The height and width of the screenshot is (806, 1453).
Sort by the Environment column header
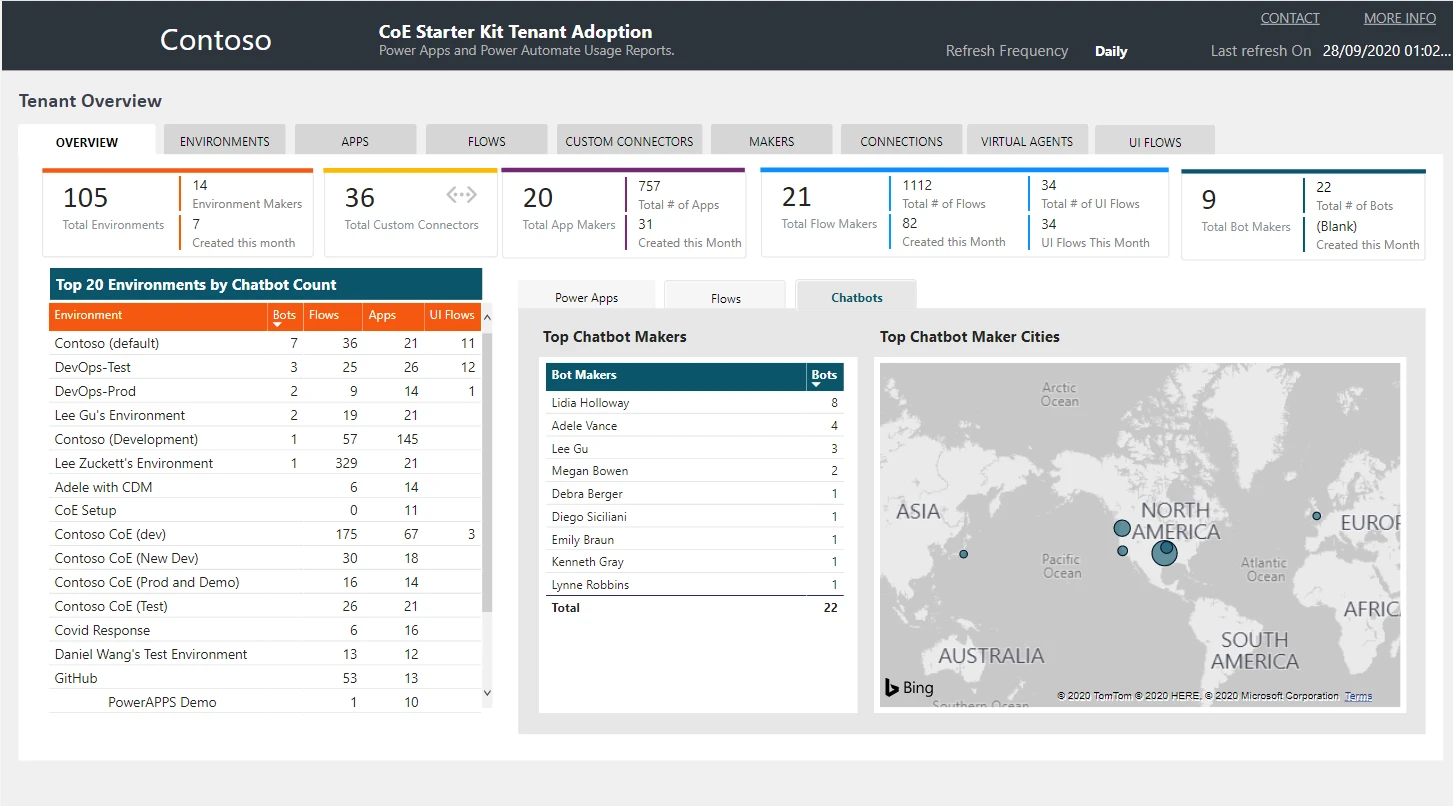pyautogui.click(x=89, y=316)
